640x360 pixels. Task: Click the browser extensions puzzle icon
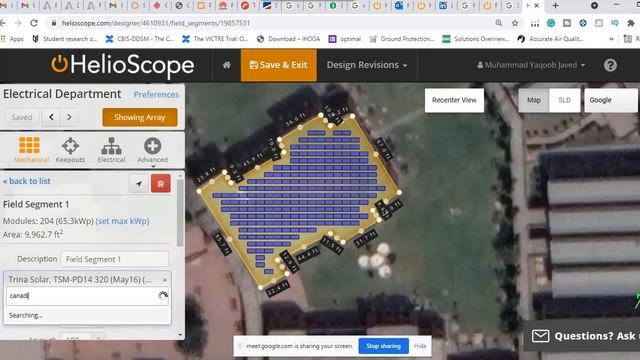[x=631, y=23]
